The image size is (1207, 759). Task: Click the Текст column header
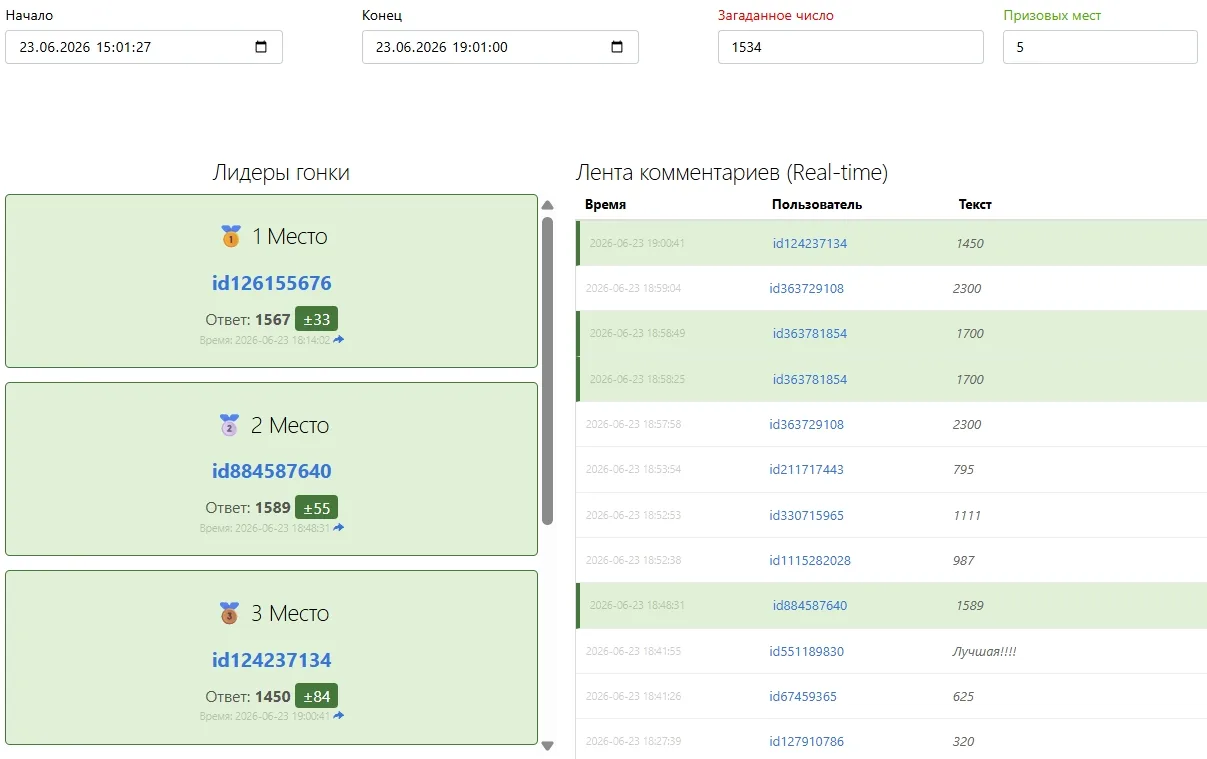coord(975,205)
